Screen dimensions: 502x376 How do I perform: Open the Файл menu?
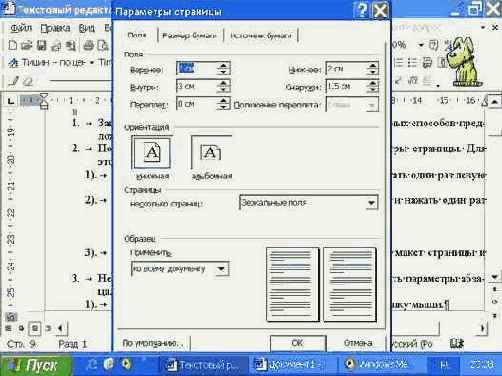(21, 28)
